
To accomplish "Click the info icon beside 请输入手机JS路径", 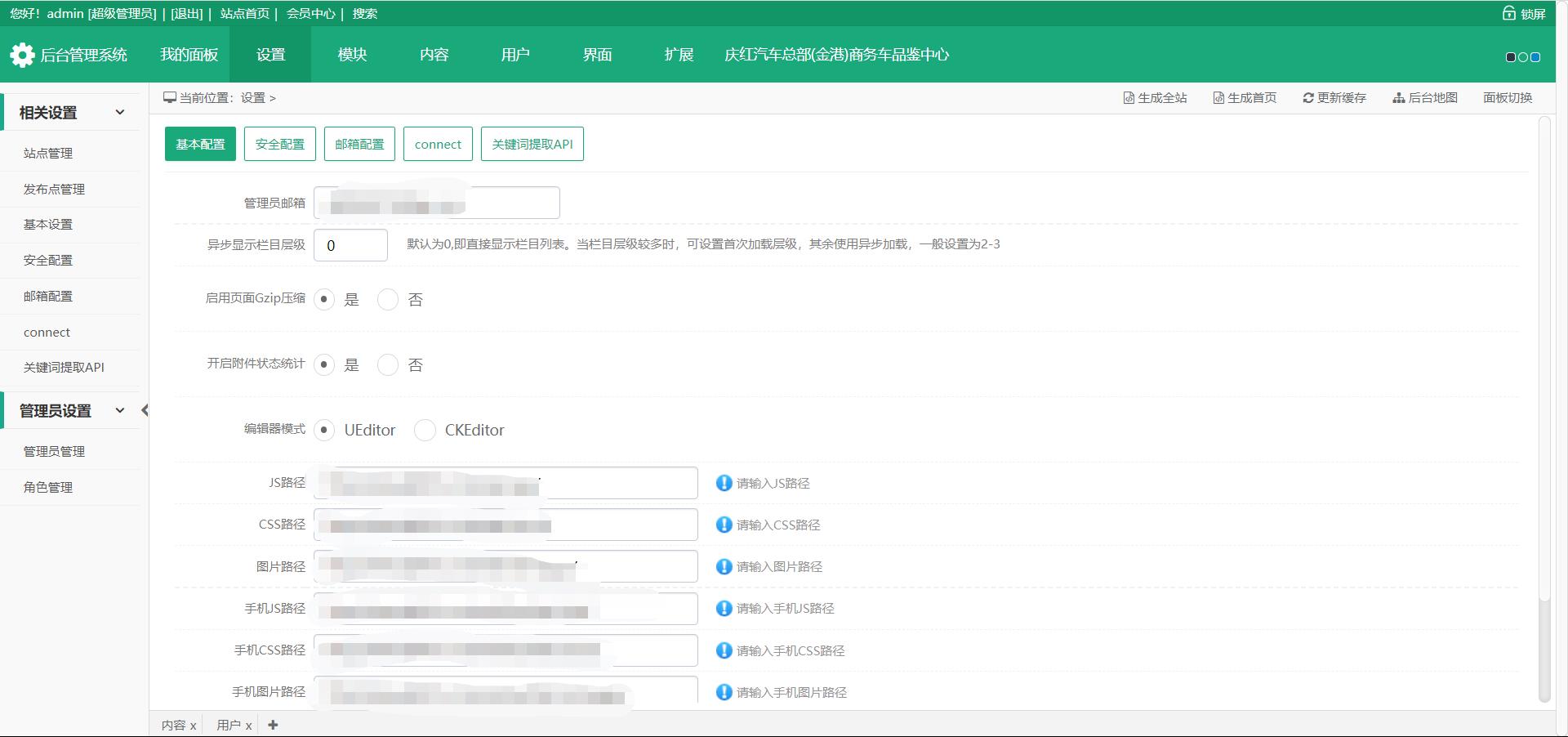I will click(x=724, y=608).
